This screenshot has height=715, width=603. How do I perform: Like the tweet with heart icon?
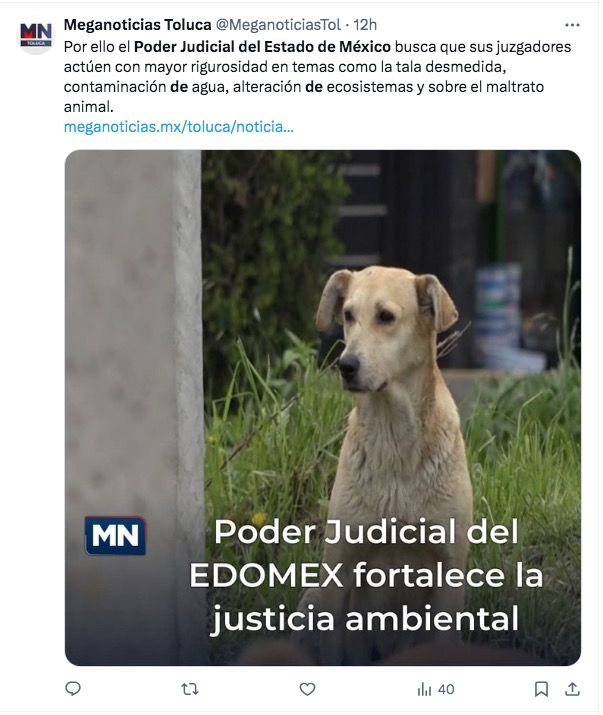point(307,689)
